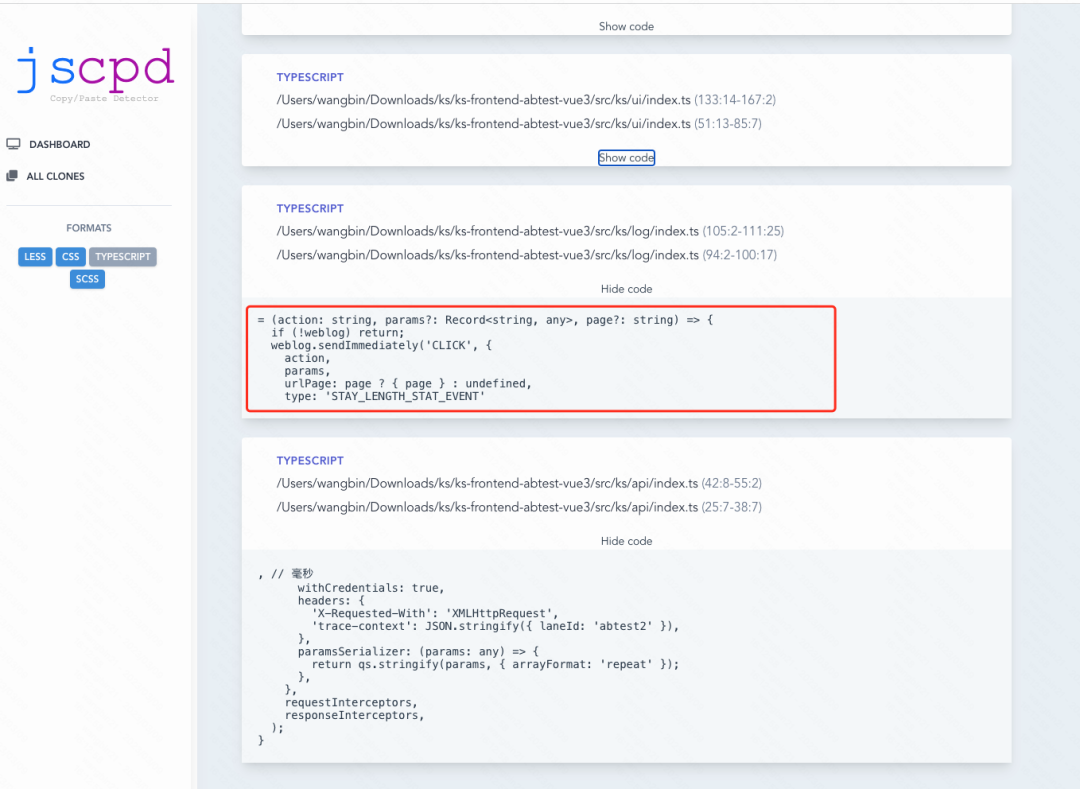Filter clones by SCSS format

click(x=87, y=279)
